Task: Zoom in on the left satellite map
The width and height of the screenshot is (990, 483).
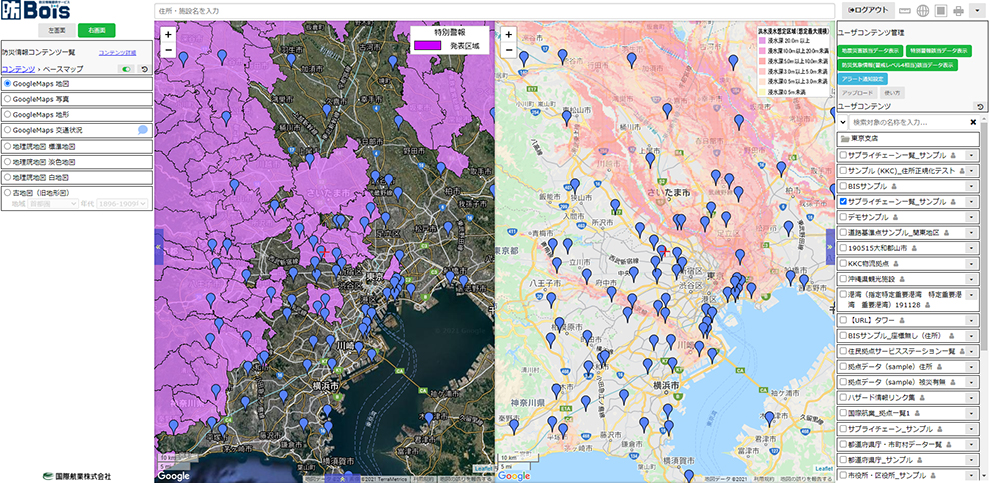Action: coord(168,35)
